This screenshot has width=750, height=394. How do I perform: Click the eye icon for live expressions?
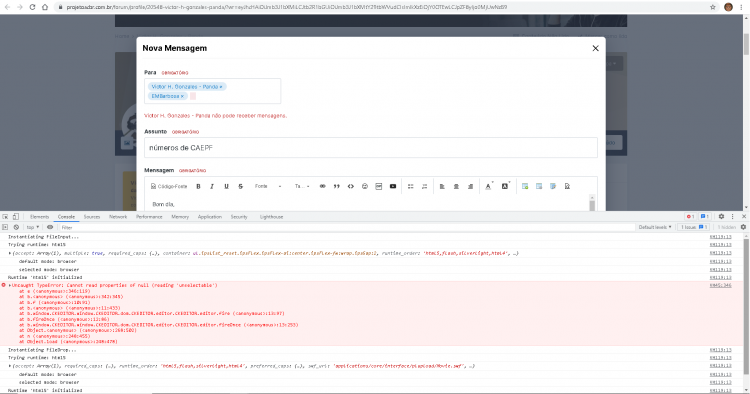[50, 227]
